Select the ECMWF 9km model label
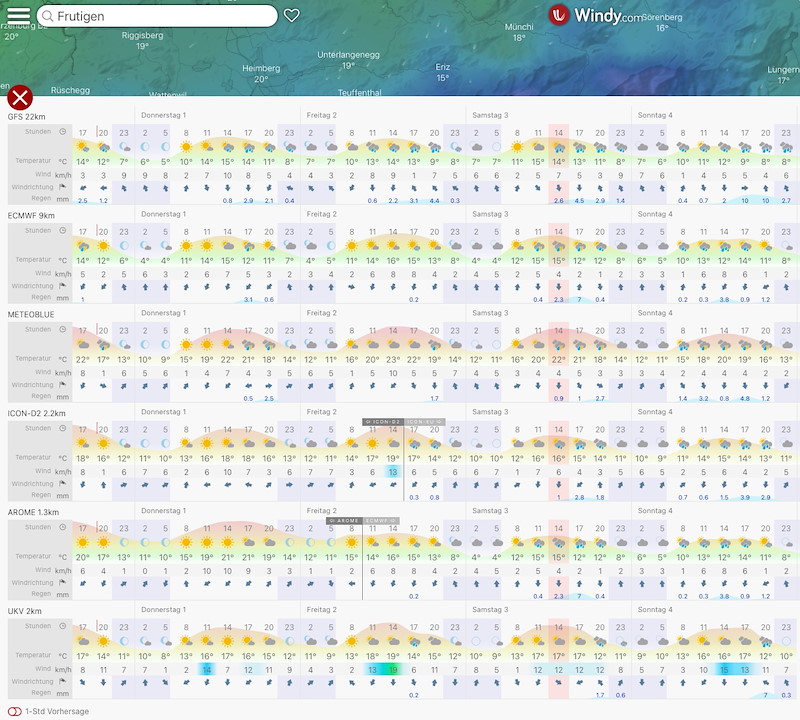Screen dimensions: 800x720 coord(31,216)
